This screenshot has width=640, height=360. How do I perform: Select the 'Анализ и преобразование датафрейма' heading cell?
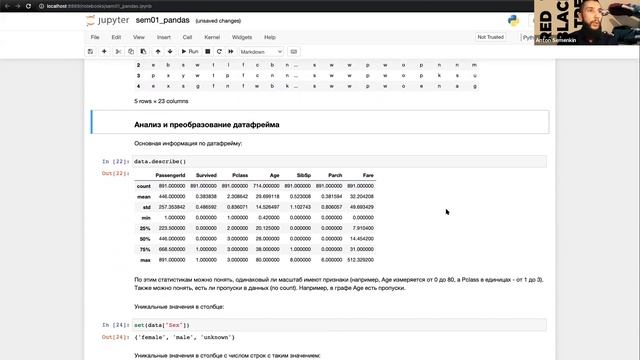(320, 122)
